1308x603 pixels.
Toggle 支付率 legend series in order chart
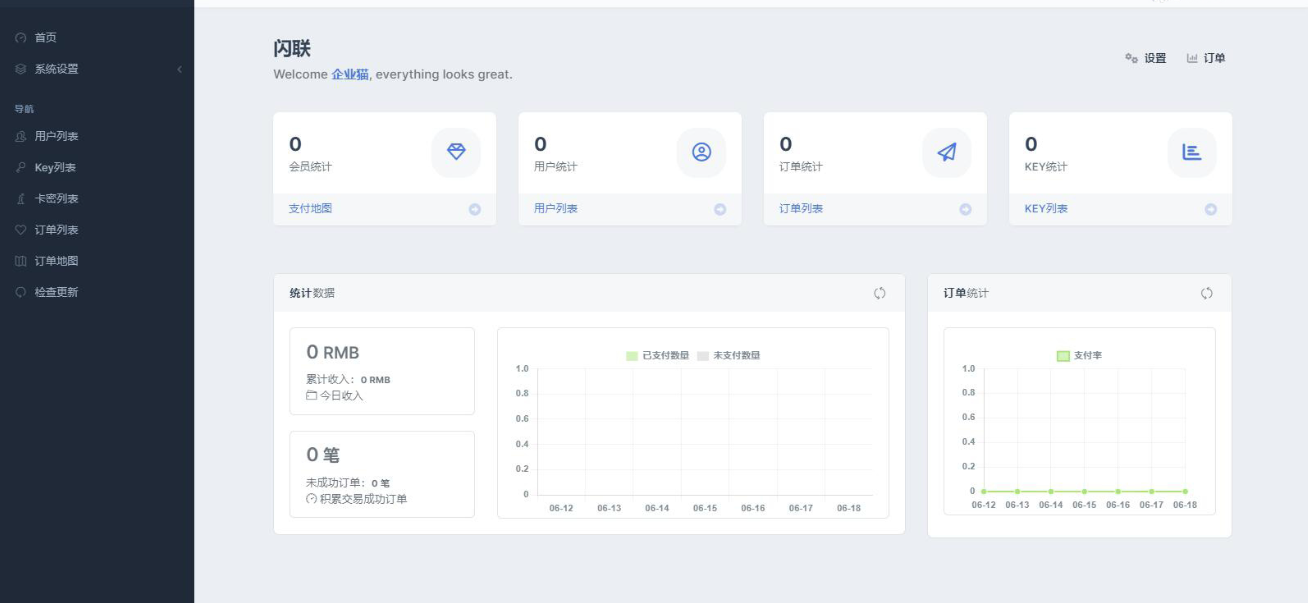tap(1080, 355)
